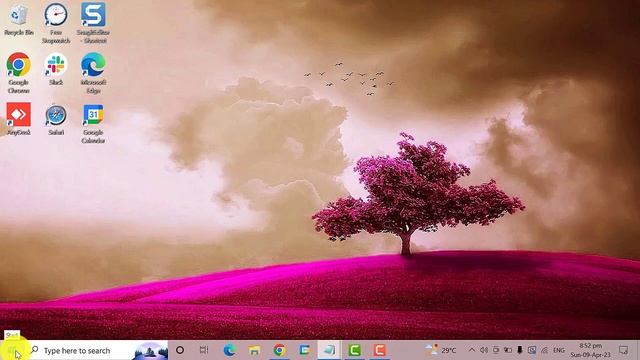
Task: Select the Google Calendar desktop shortcut
Action: click(93, 123)
